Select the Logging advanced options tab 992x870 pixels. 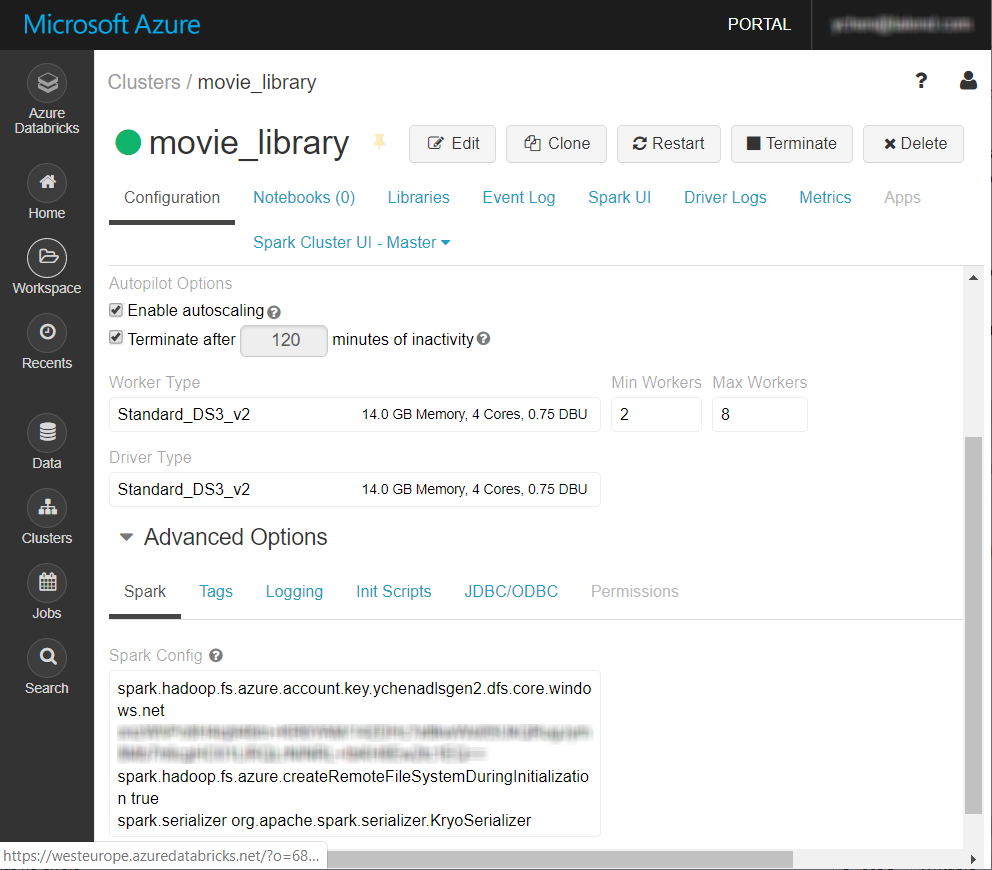pyautogui.click(x=294, y=592)
